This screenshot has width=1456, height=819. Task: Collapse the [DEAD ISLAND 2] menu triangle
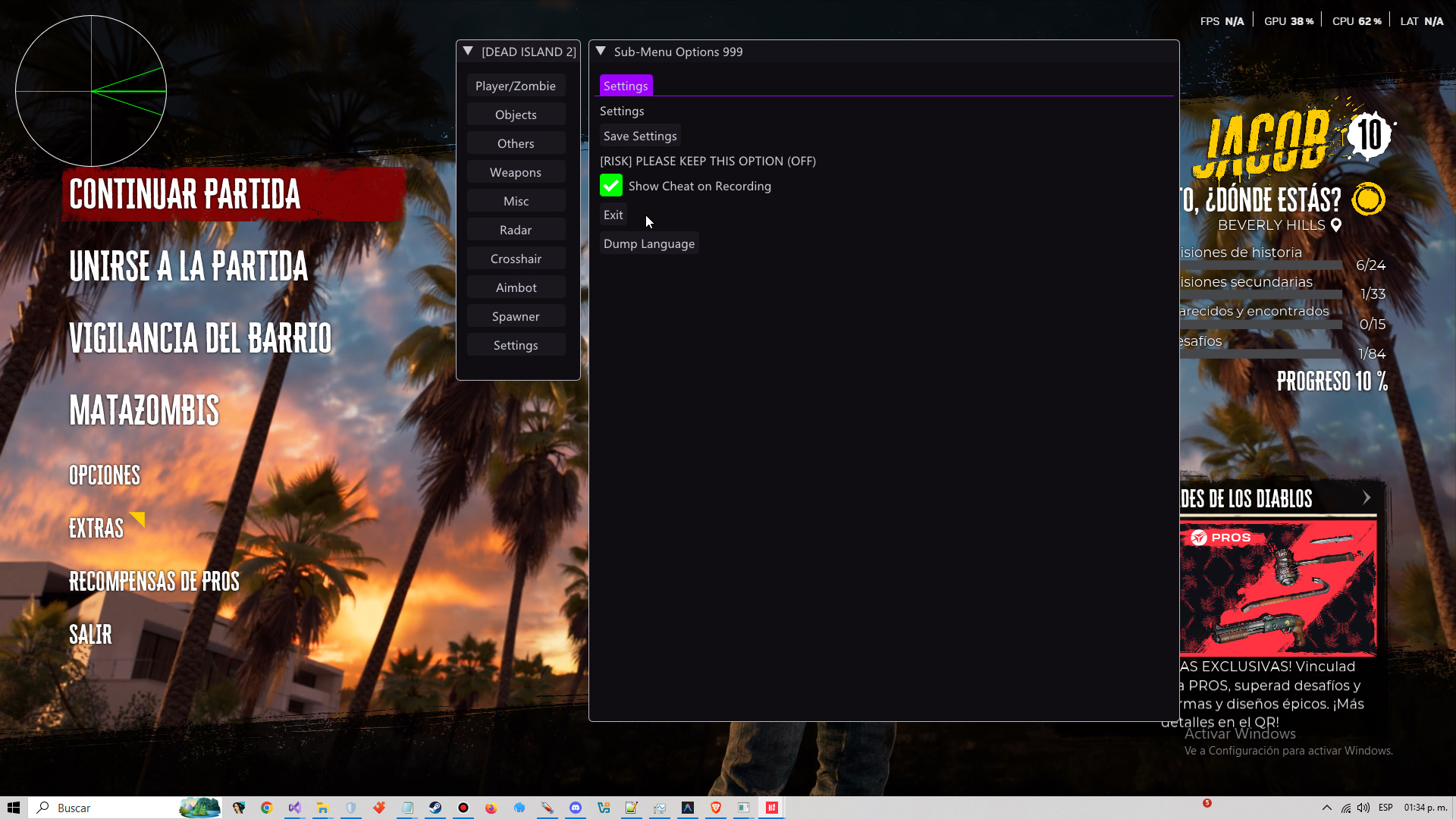tap(467, 50)
